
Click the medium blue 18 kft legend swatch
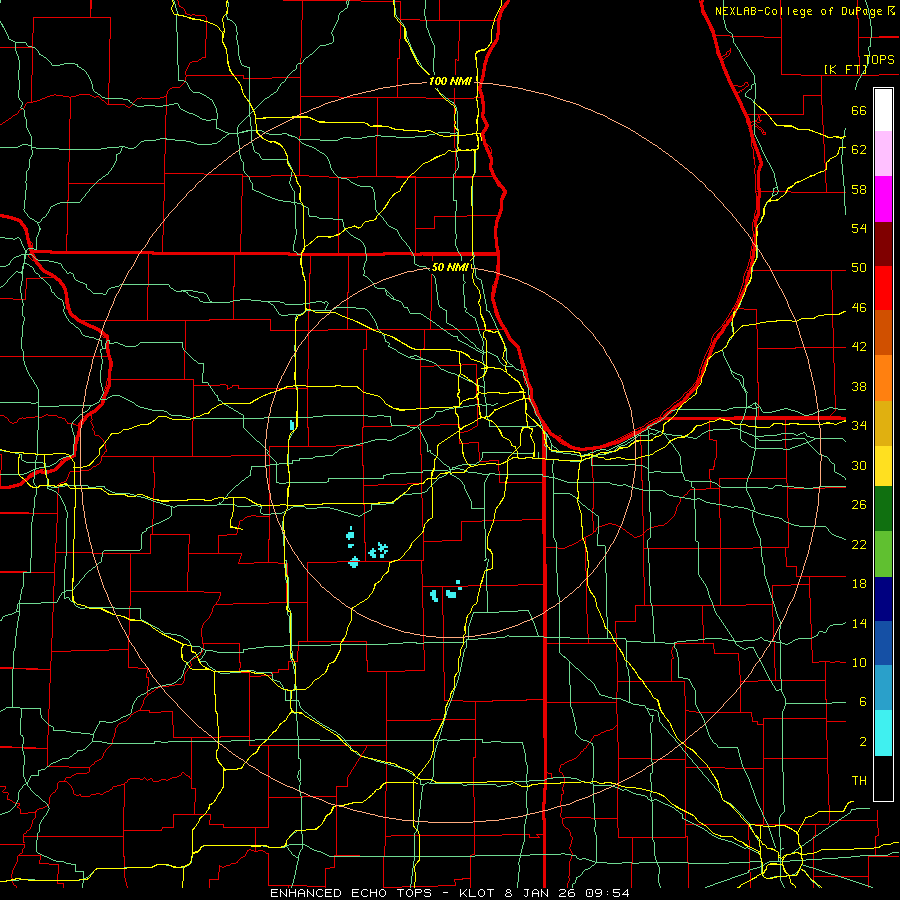883,643
